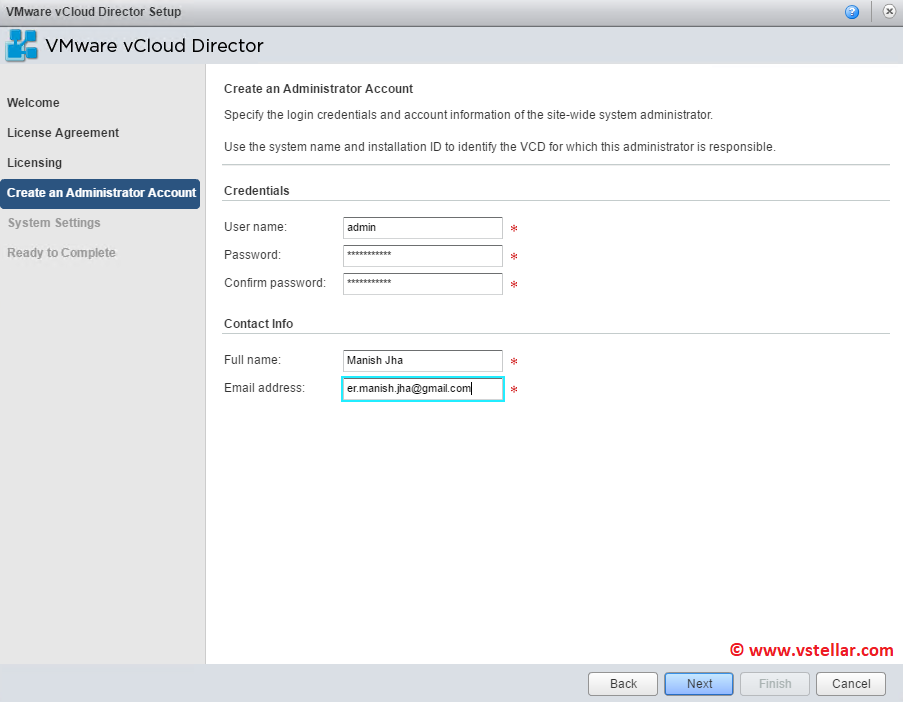Image resolution: width=903 pixels, height=702 pixels.
Task: Click the System Settings step
Action: (54, 223)
